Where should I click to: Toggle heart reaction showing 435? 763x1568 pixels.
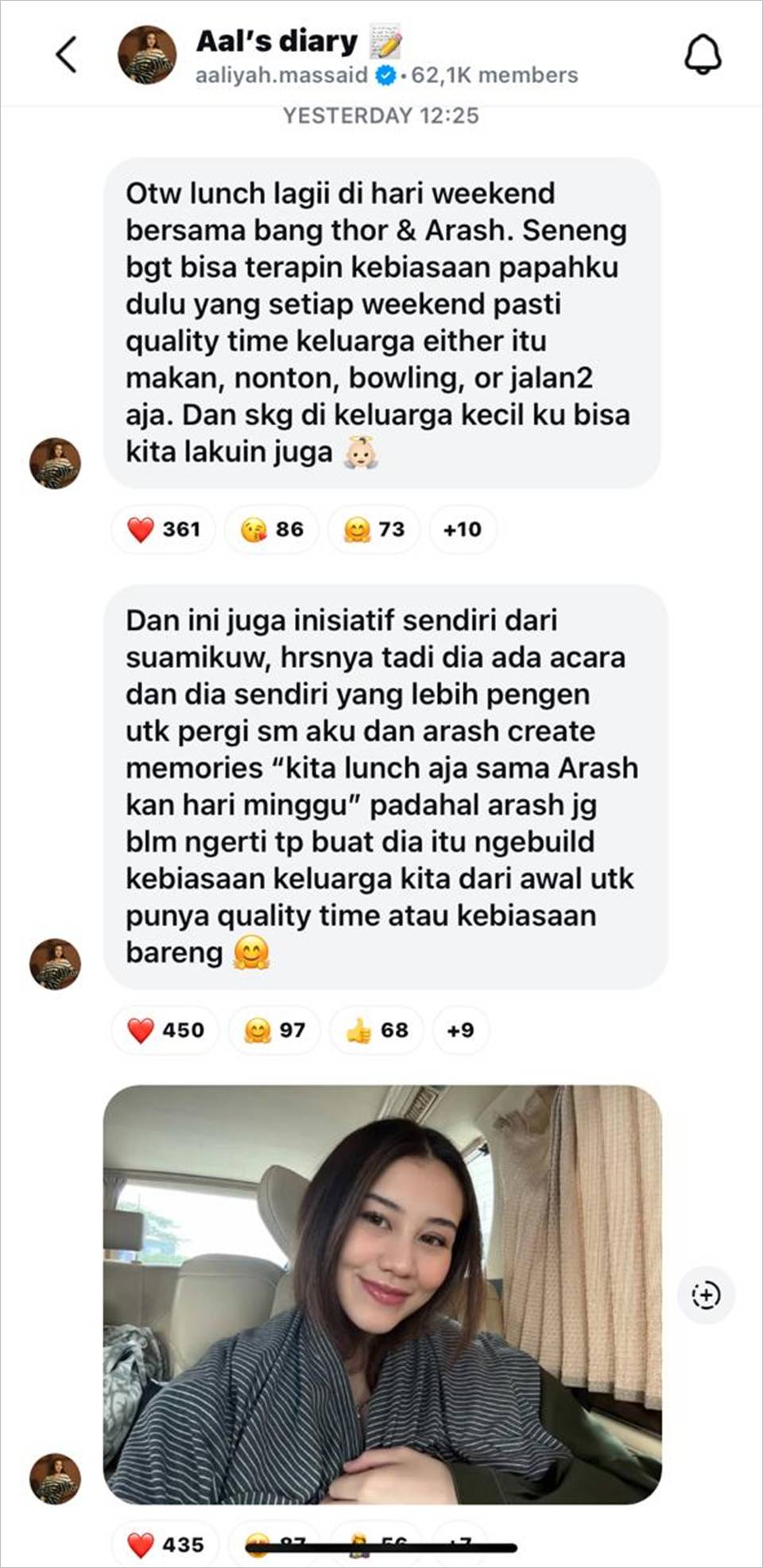coord(165,1544)
